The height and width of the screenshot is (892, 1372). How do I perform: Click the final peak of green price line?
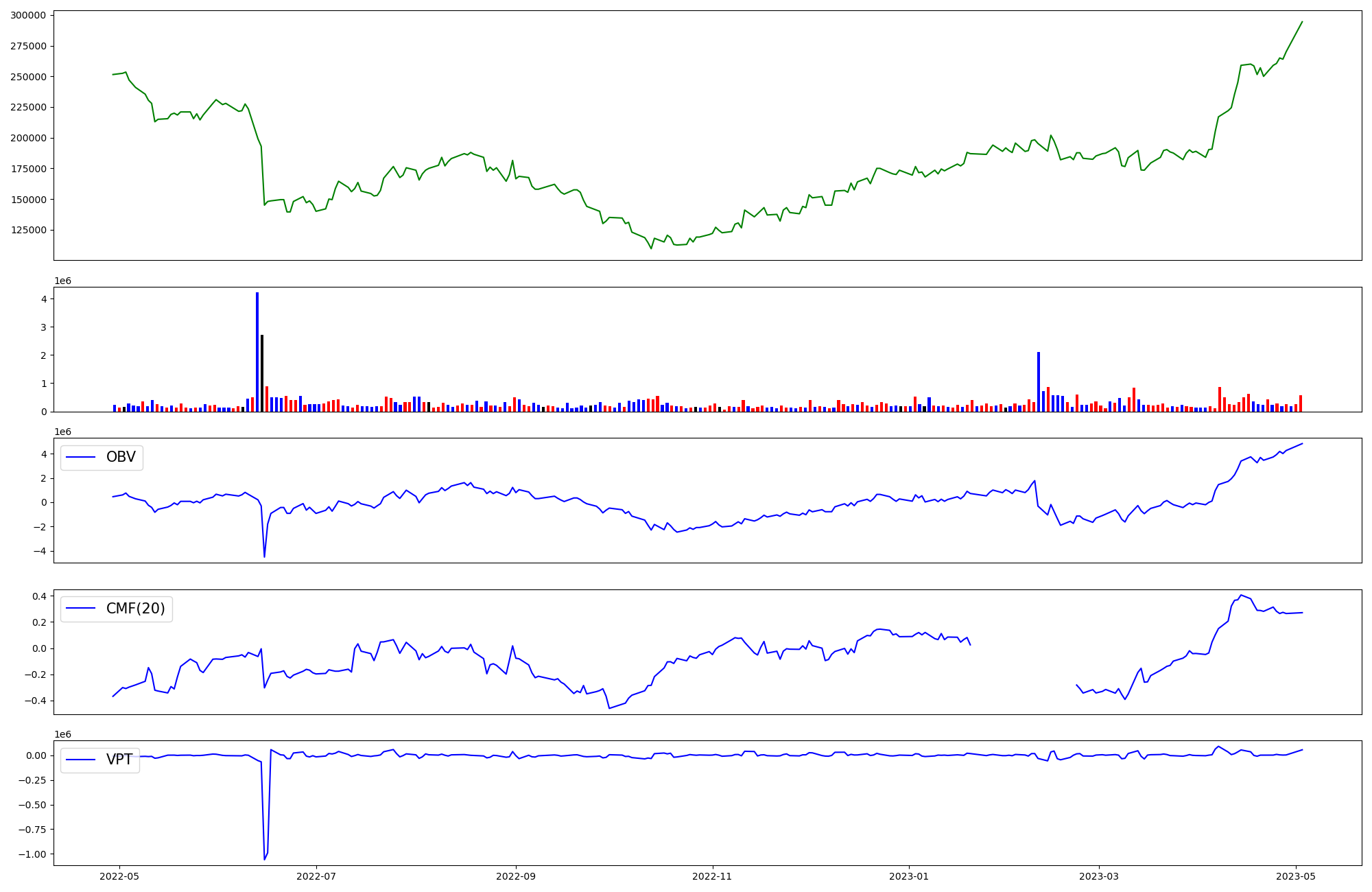point(1302,22)
